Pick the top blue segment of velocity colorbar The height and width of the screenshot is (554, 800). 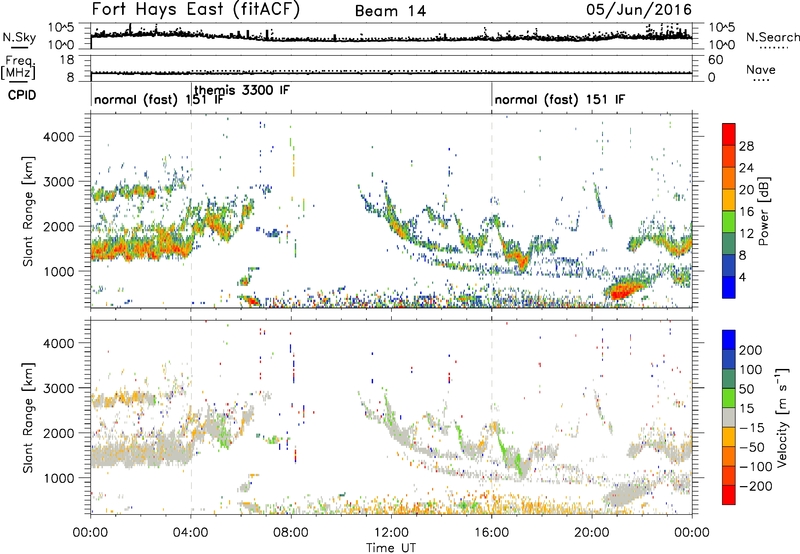[x=729, y=340]
